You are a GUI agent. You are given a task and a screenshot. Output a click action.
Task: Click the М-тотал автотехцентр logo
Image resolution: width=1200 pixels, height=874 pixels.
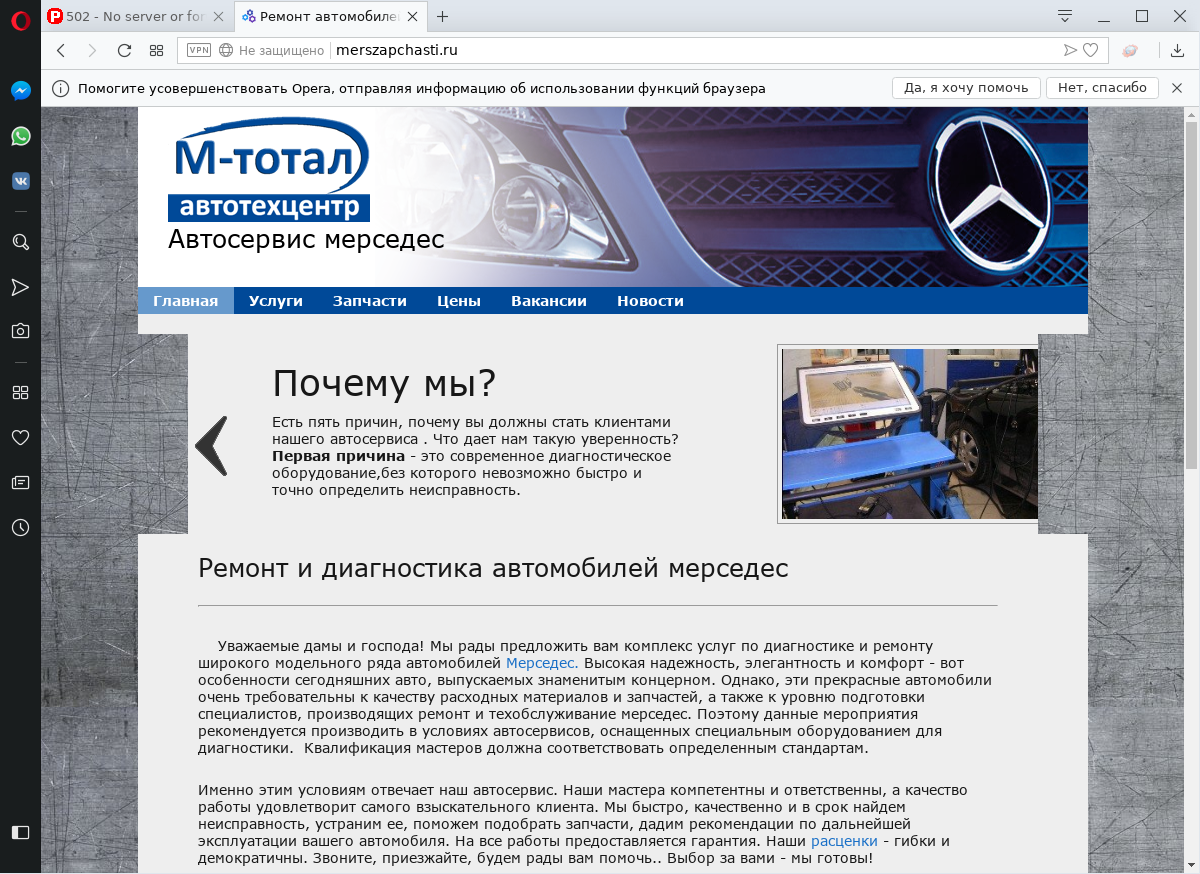pyautogui.click(x=270, y=169)
